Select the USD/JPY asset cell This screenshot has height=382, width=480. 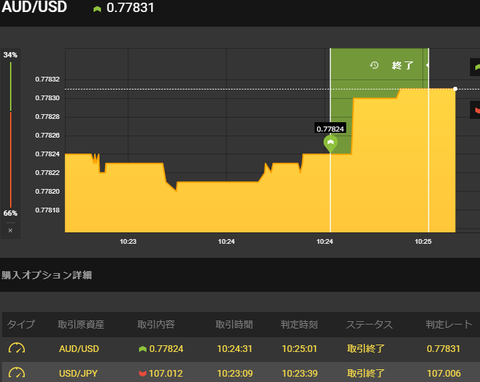pyautogui.click(x=78, y=373)
